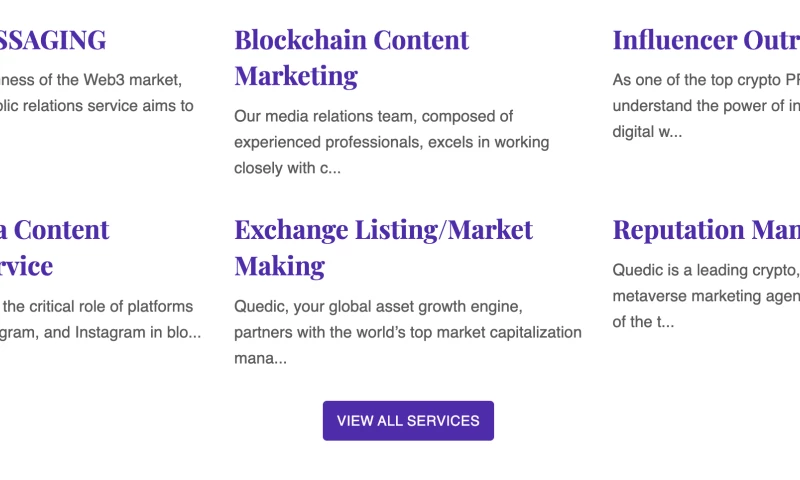Open the Reputation Management service heading
This screenshot has height=480, width=800.
pyautogui.click(x=705, y=229)
